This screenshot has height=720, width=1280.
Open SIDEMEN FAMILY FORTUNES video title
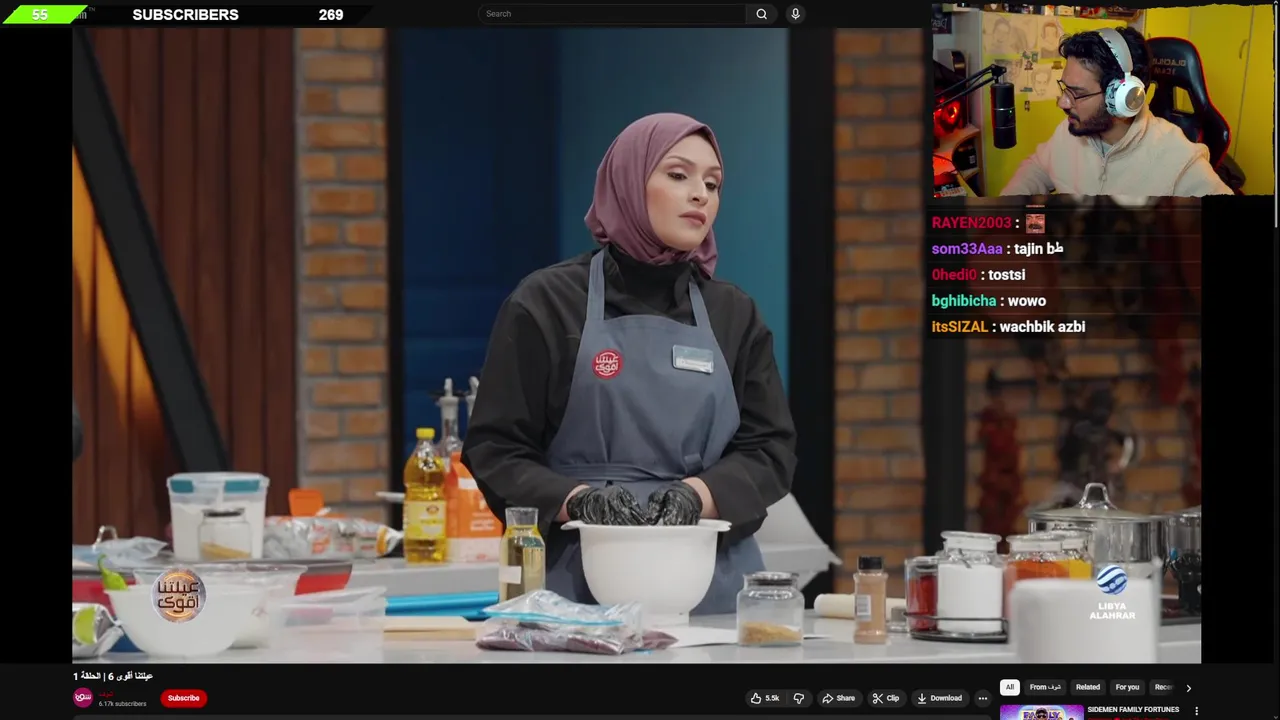click(x=1133, y=710)
